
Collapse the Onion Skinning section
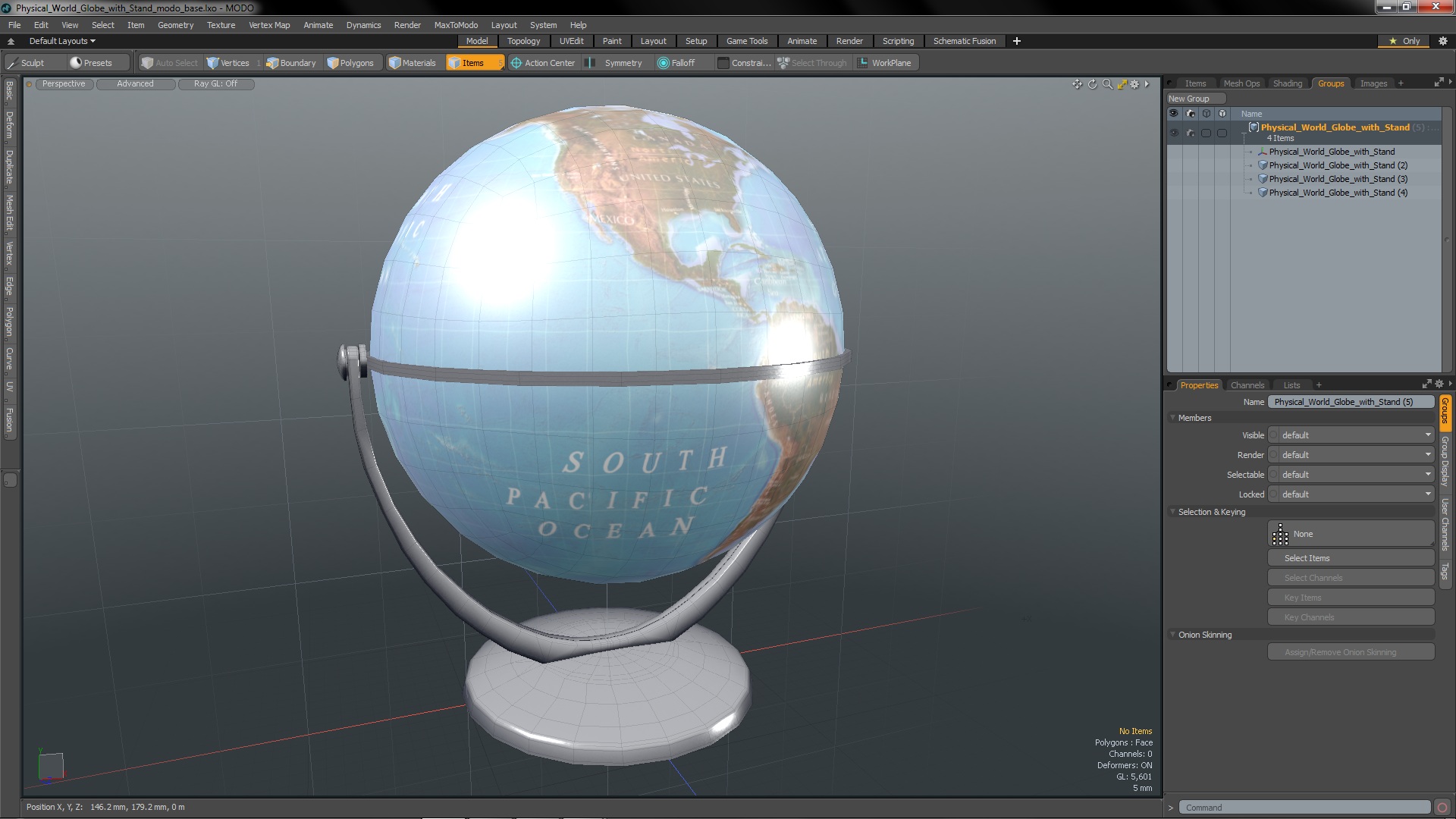click(1172, 635)
